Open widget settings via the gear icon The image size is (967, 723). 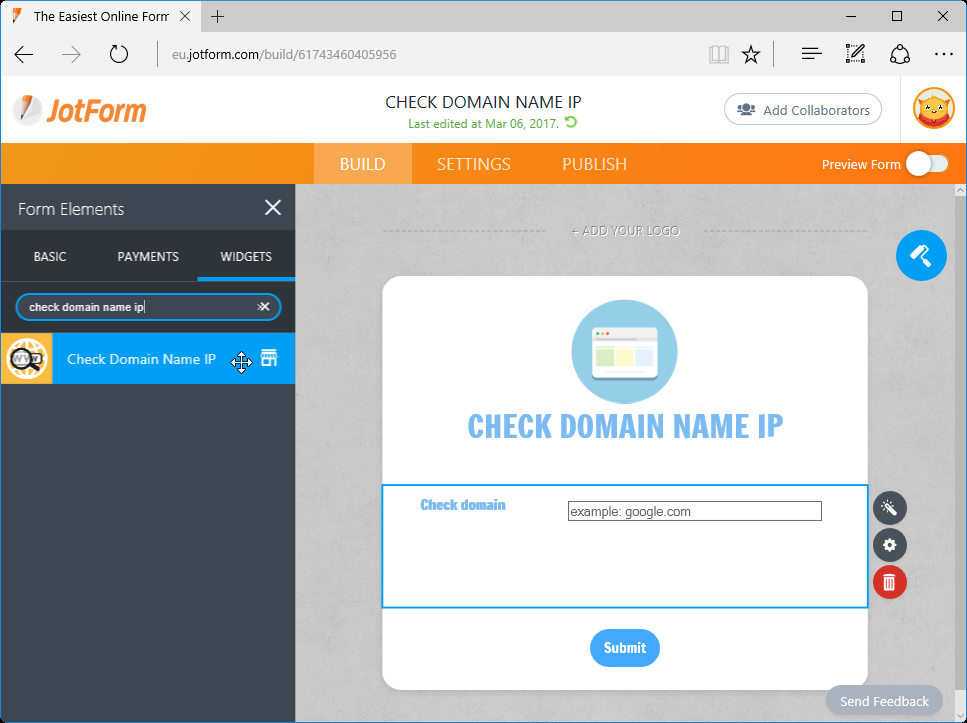(889, 545)
